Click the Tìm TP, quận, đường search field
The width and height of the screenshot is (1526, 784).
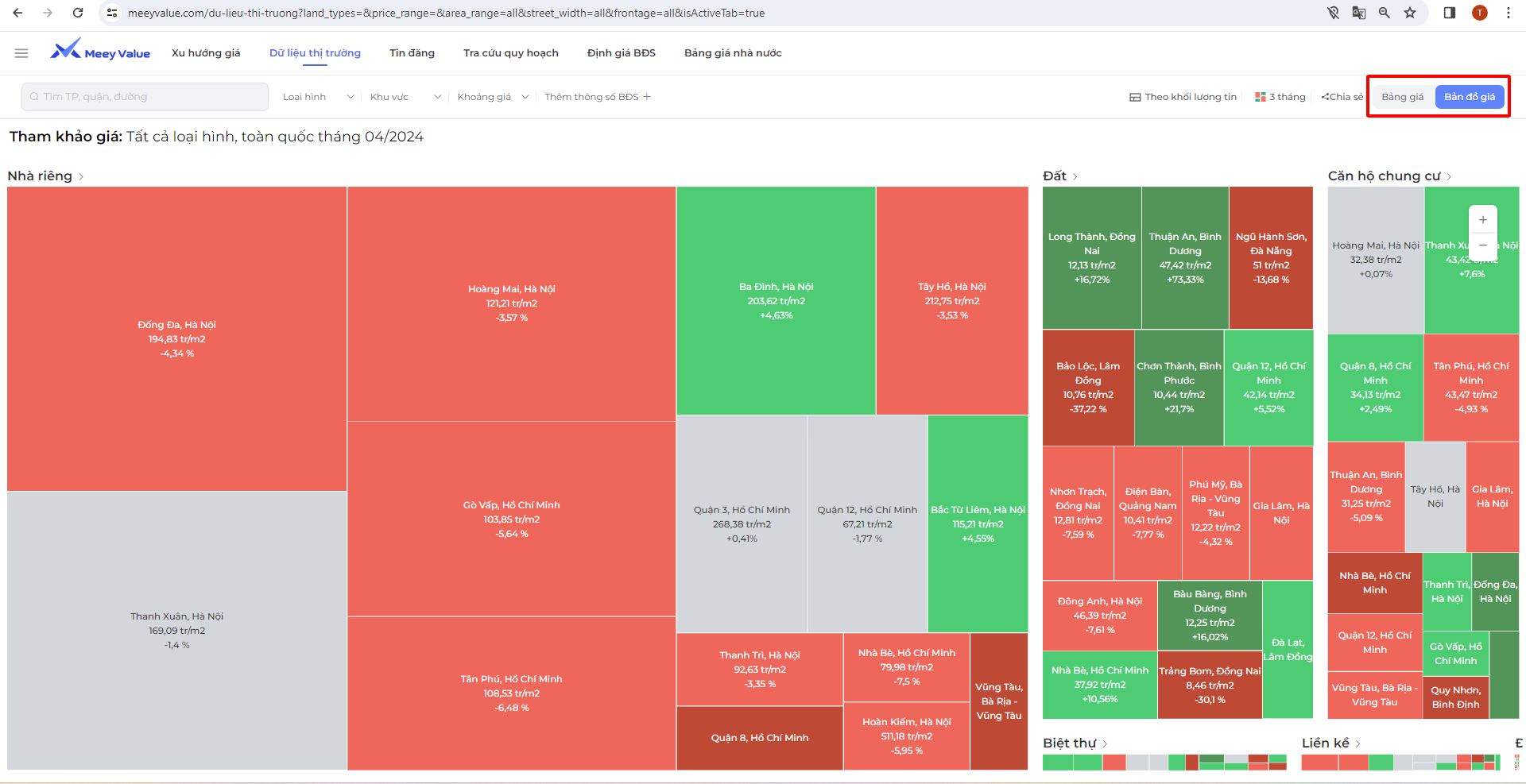tap(145, 97)
